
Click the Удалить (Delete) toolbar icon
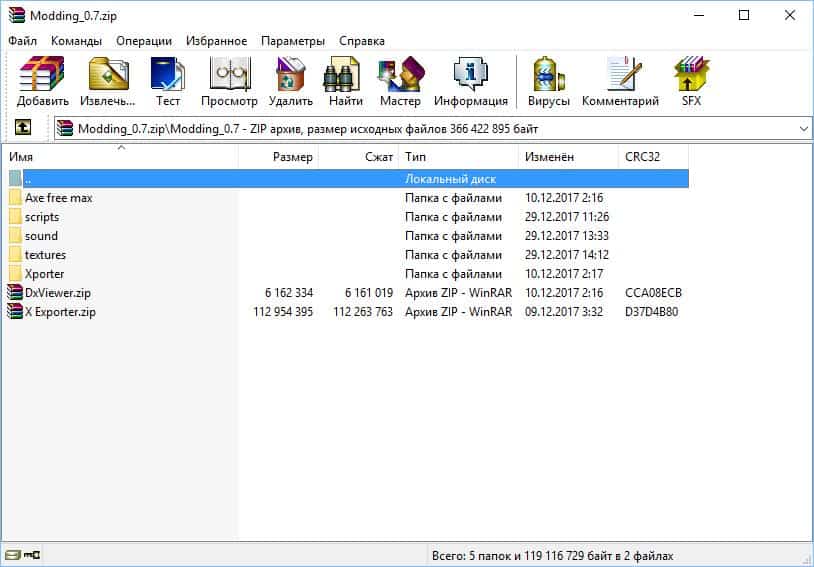[x=290, y=81]
